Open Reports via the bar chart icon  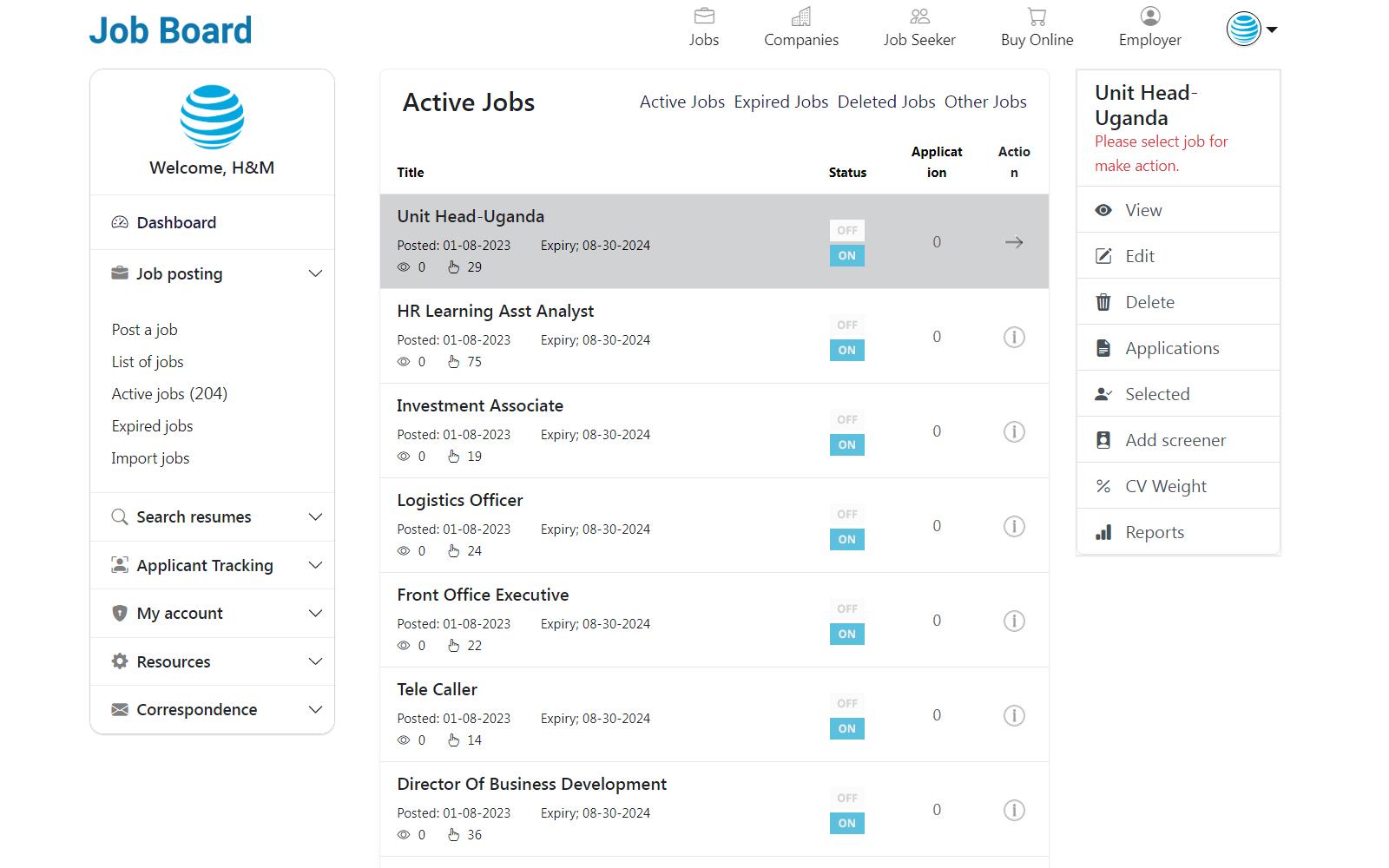click(1103, 531)
